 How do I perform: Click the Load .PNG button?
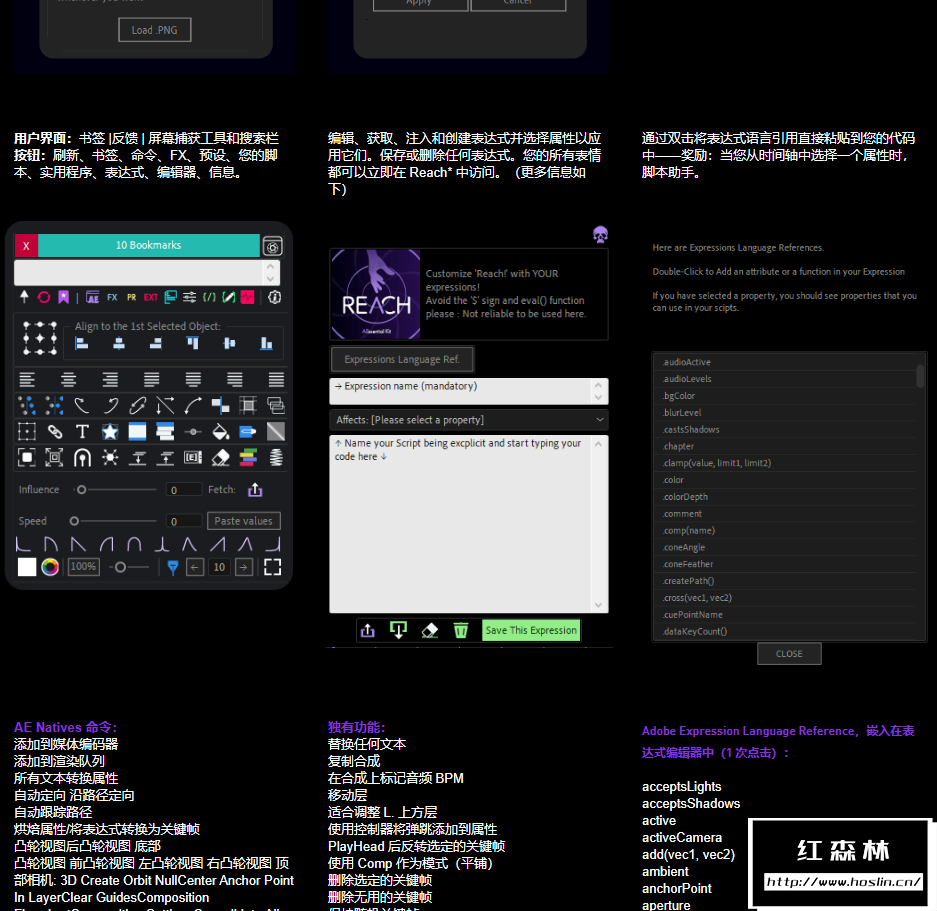[155, 30]
